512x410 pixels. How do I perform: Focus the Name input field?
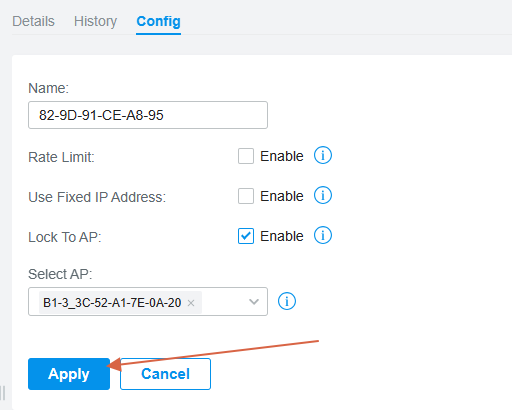tap(148, 115)
